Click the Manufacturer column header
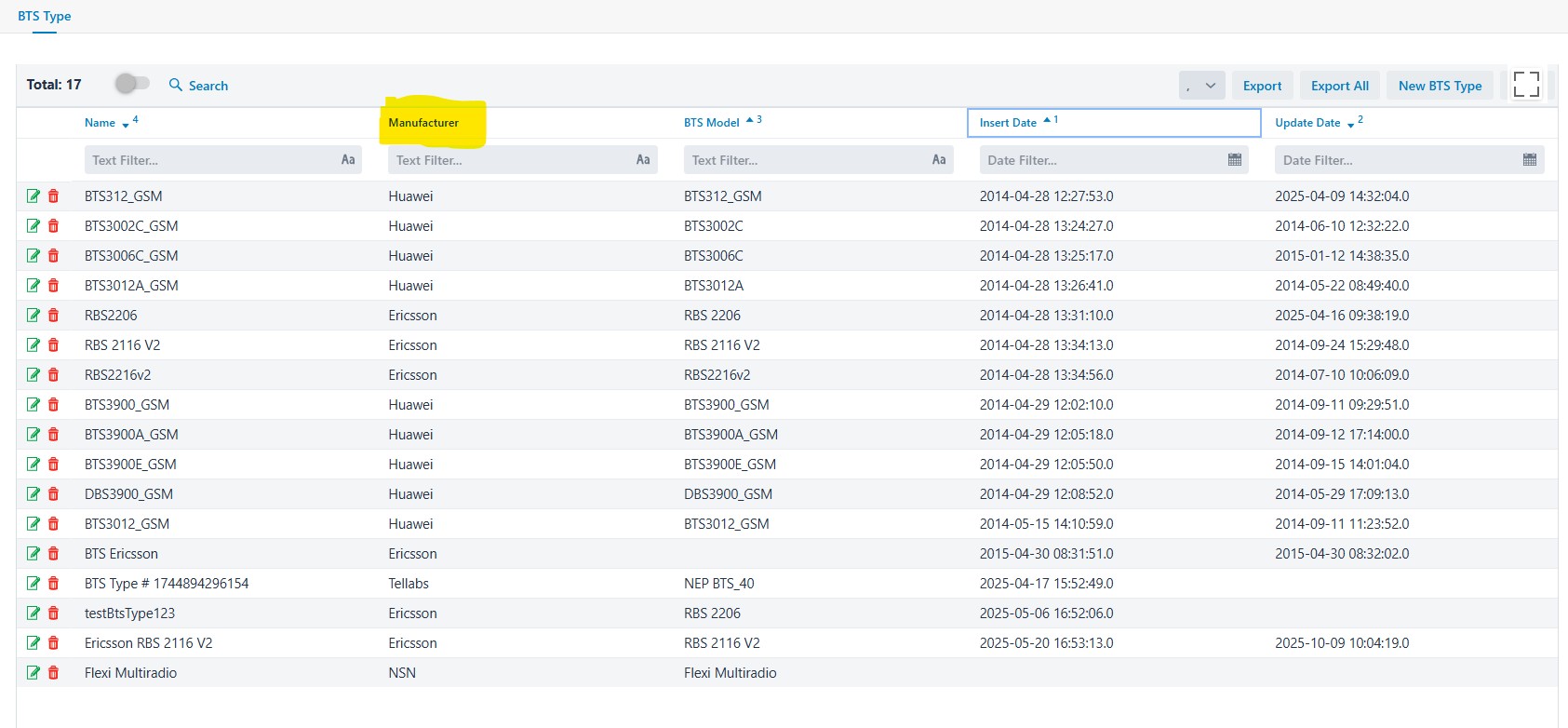Image resolution: width=1568 pixels, height=728 pixels. point(423,123)
